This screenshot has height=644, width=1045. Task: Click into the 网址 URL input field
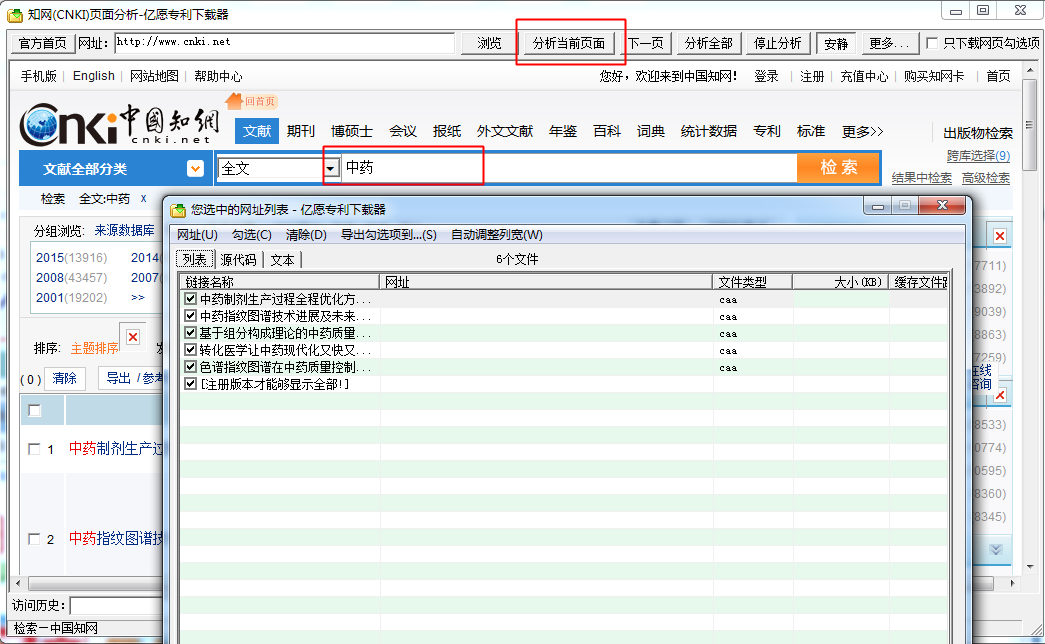click(285, 43)
